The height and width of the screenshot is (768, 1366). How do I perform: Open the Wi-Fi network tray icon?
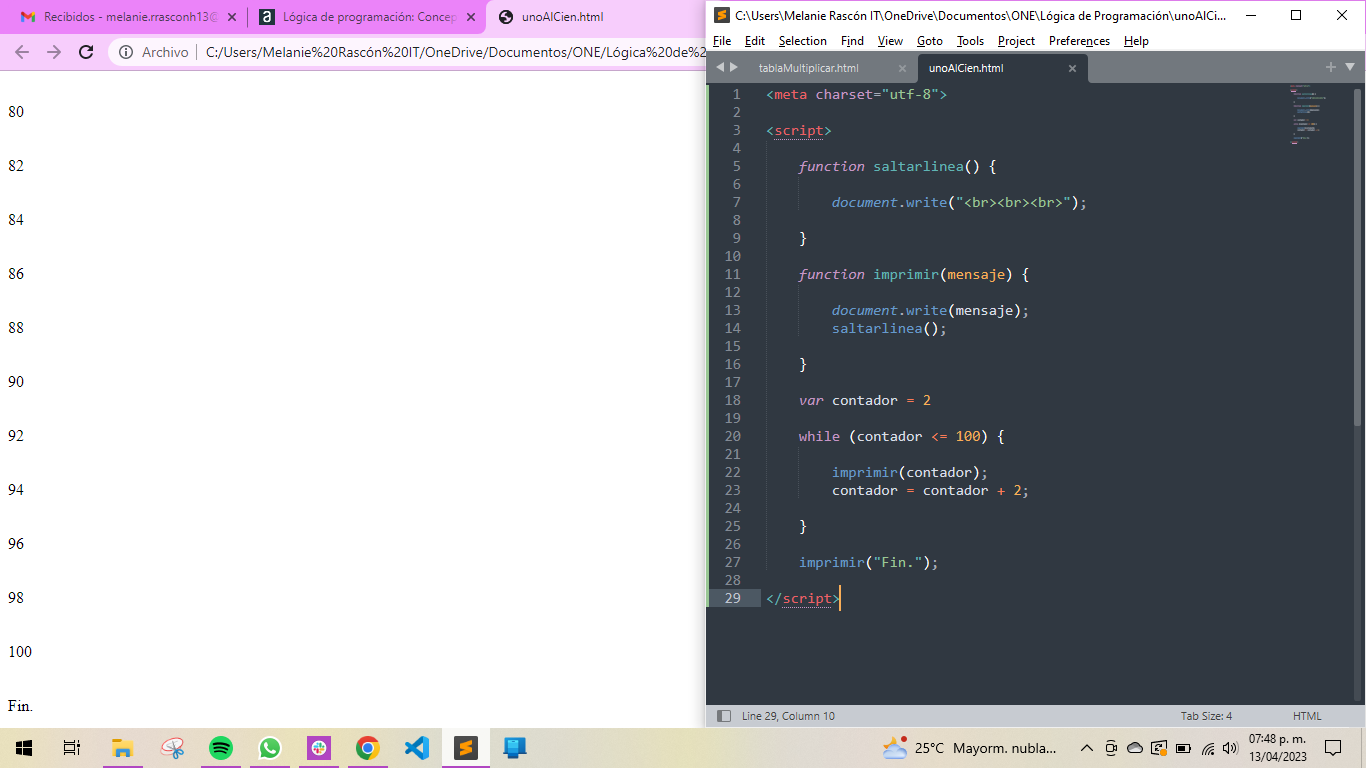point(1207,748)
